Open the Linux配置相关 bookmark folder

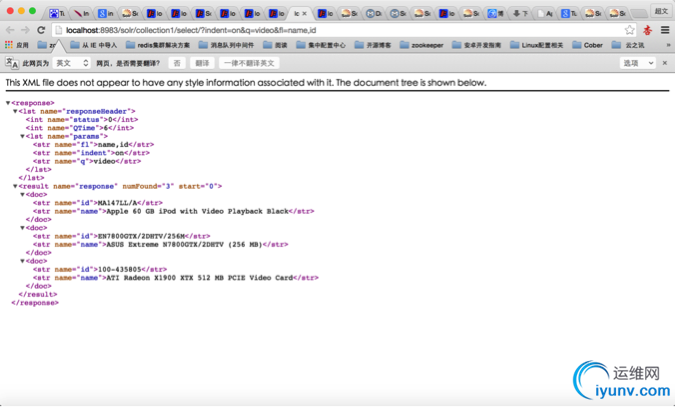537,45
